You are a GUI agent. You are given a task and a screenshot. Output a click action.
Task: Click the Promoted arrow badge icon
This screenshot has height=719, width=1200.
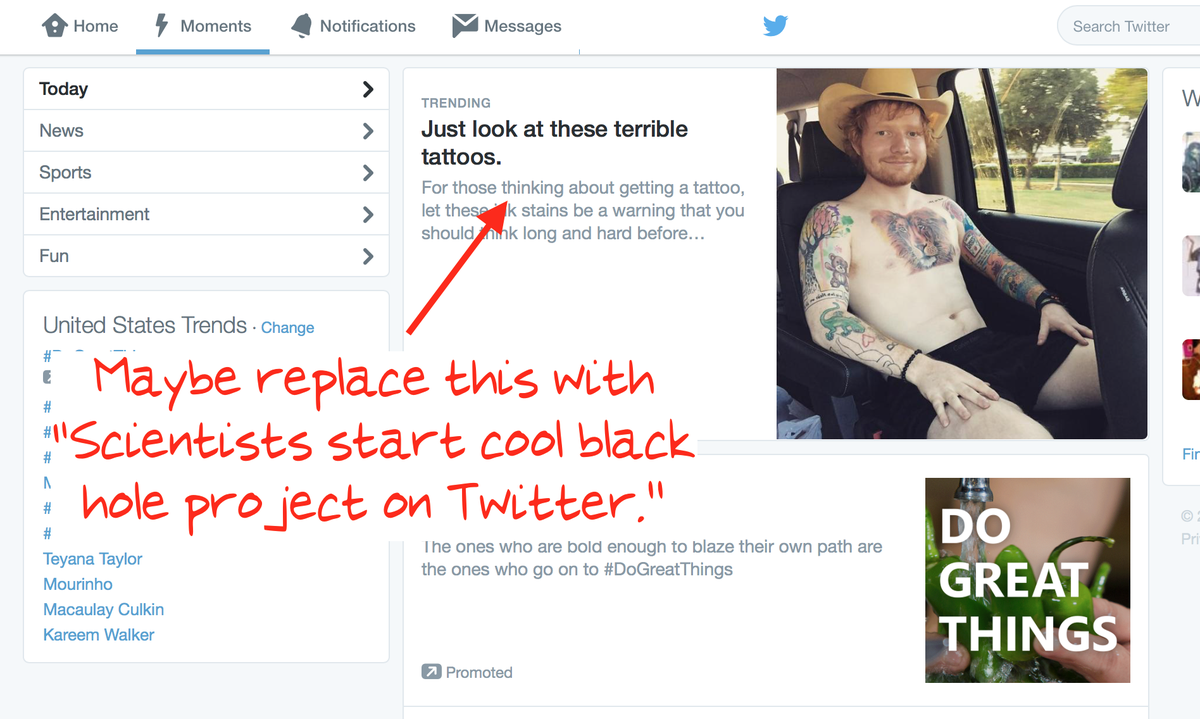click(431, 672)
